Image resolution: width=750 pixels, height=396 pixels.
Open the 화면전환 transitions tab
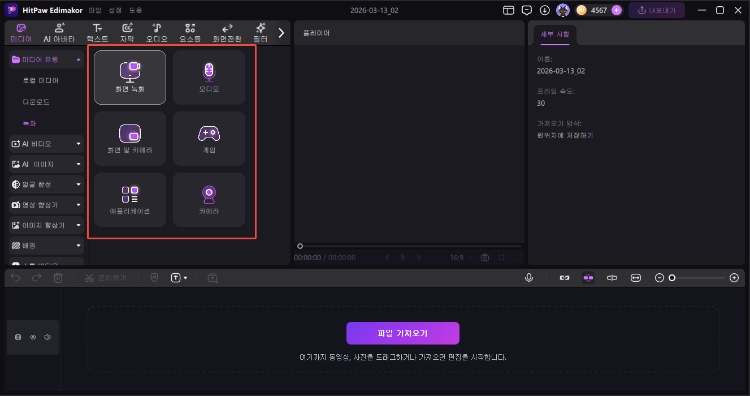227,33
